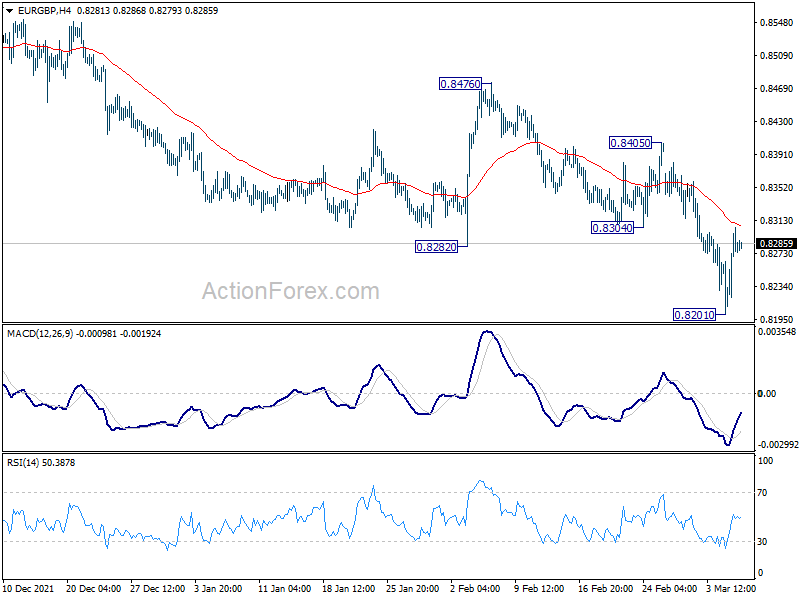The width and height of the screenshot is (800, 600).
Task: Click the RSI scale level 70
Action: point(762,493)
